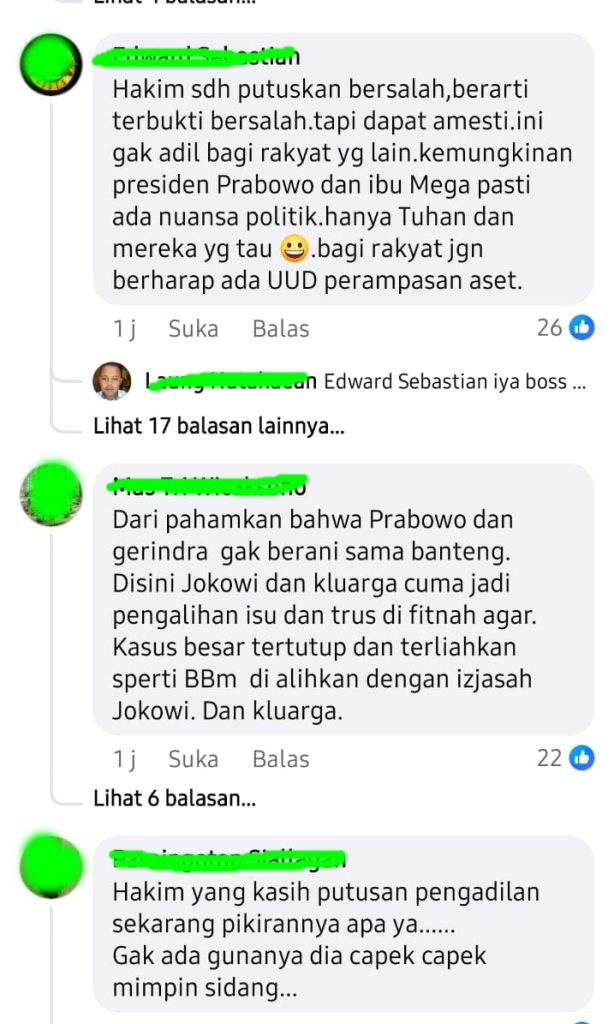This screenshot has height=1024, width=614.
Task: Click the like reaction icon showing 22
Action: coord(581,758)
